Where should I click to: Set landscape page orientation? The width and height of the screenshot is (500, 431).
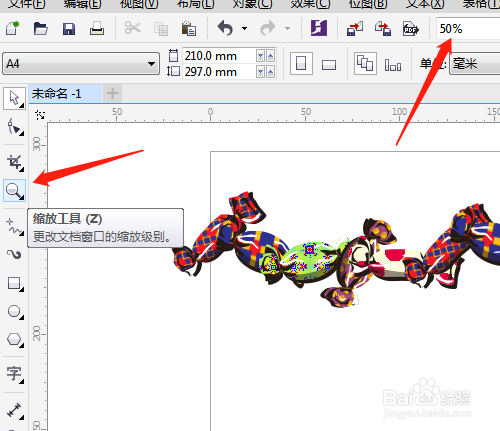coord(329,64)
